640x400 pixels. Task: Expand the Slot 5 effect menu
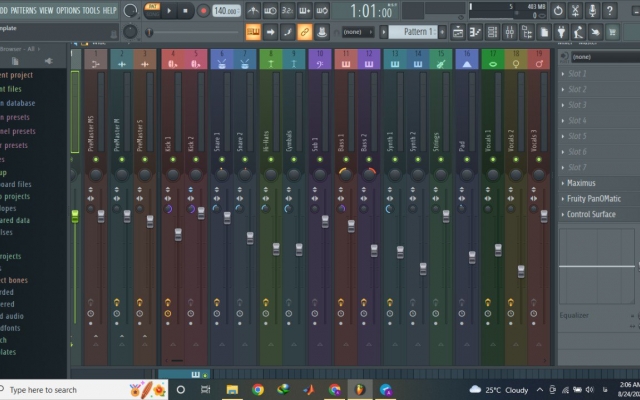[x=563, y=136]
